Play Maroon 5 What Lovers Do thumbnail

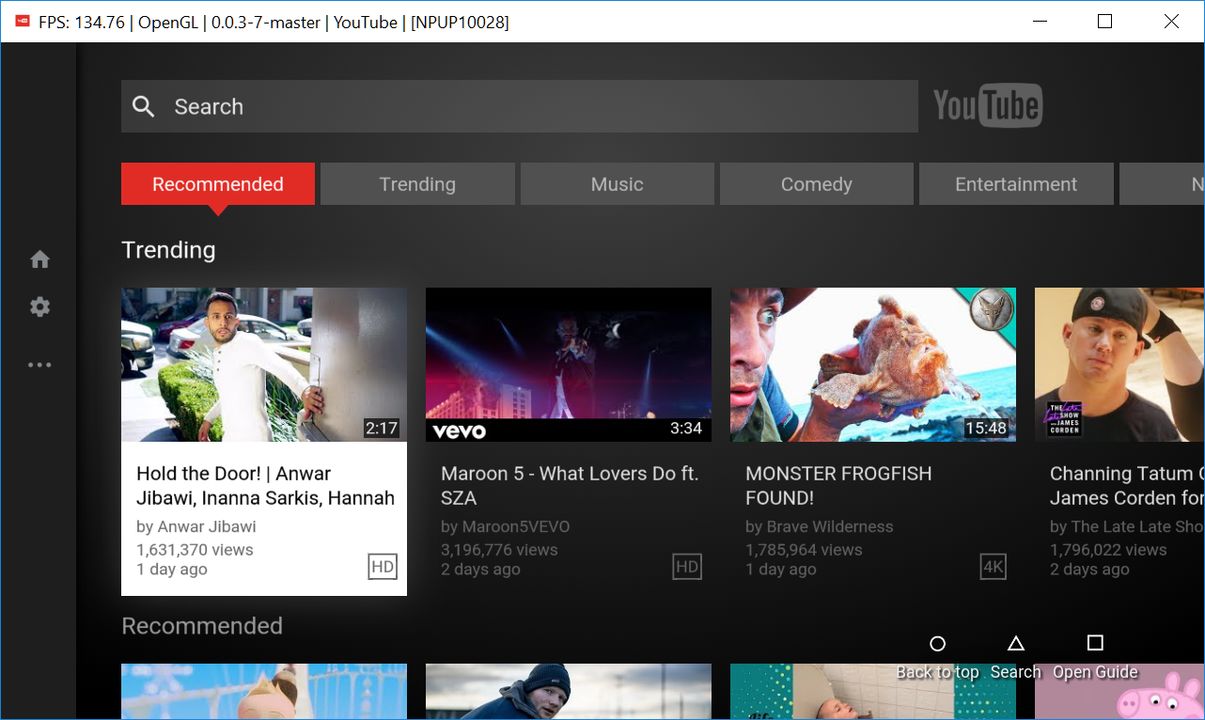[568, 365]
